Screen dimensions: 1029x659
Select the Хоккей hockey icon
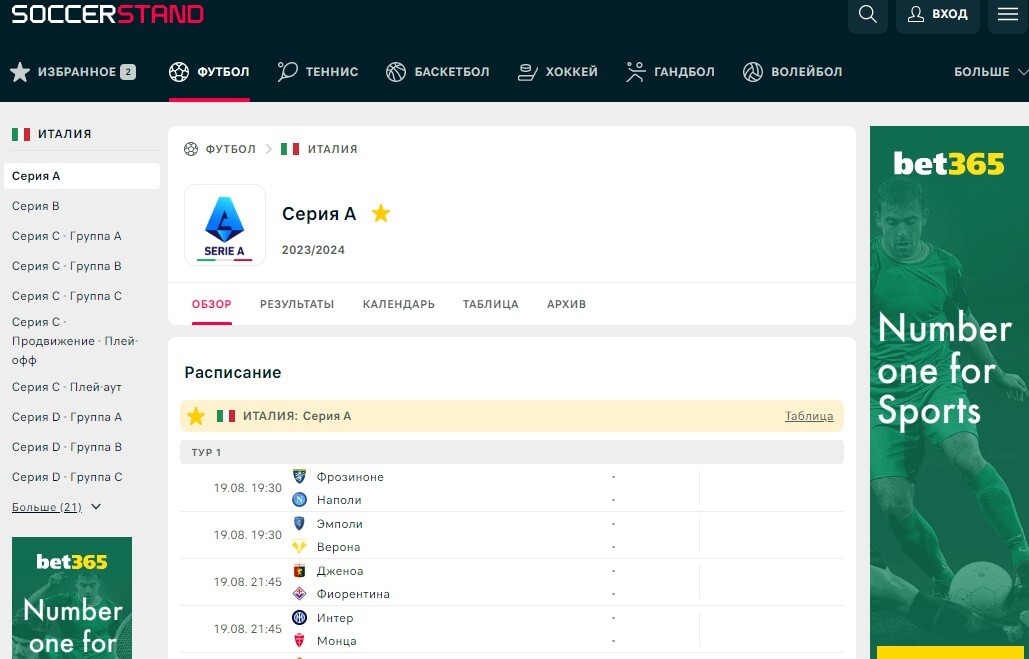pyautogui.click(x=527, y=71)
